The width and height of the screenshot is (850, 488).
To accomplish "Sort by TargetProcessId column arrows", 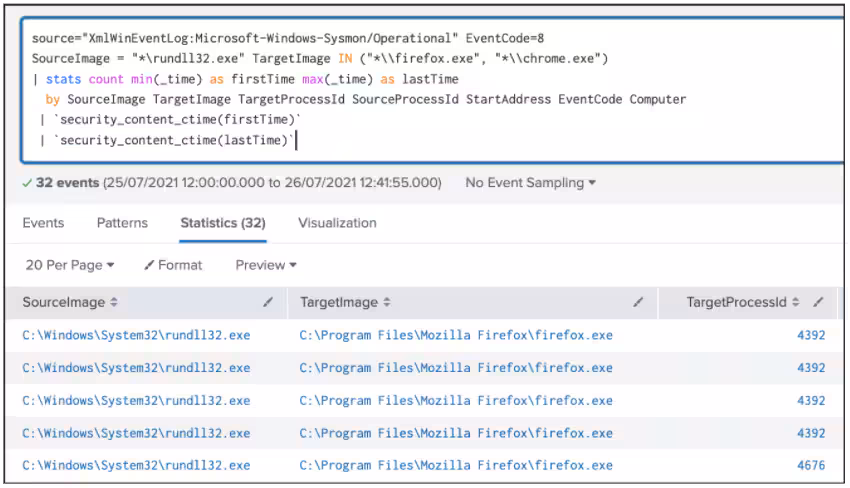I will pyautogui.click(x=796, y=302).
